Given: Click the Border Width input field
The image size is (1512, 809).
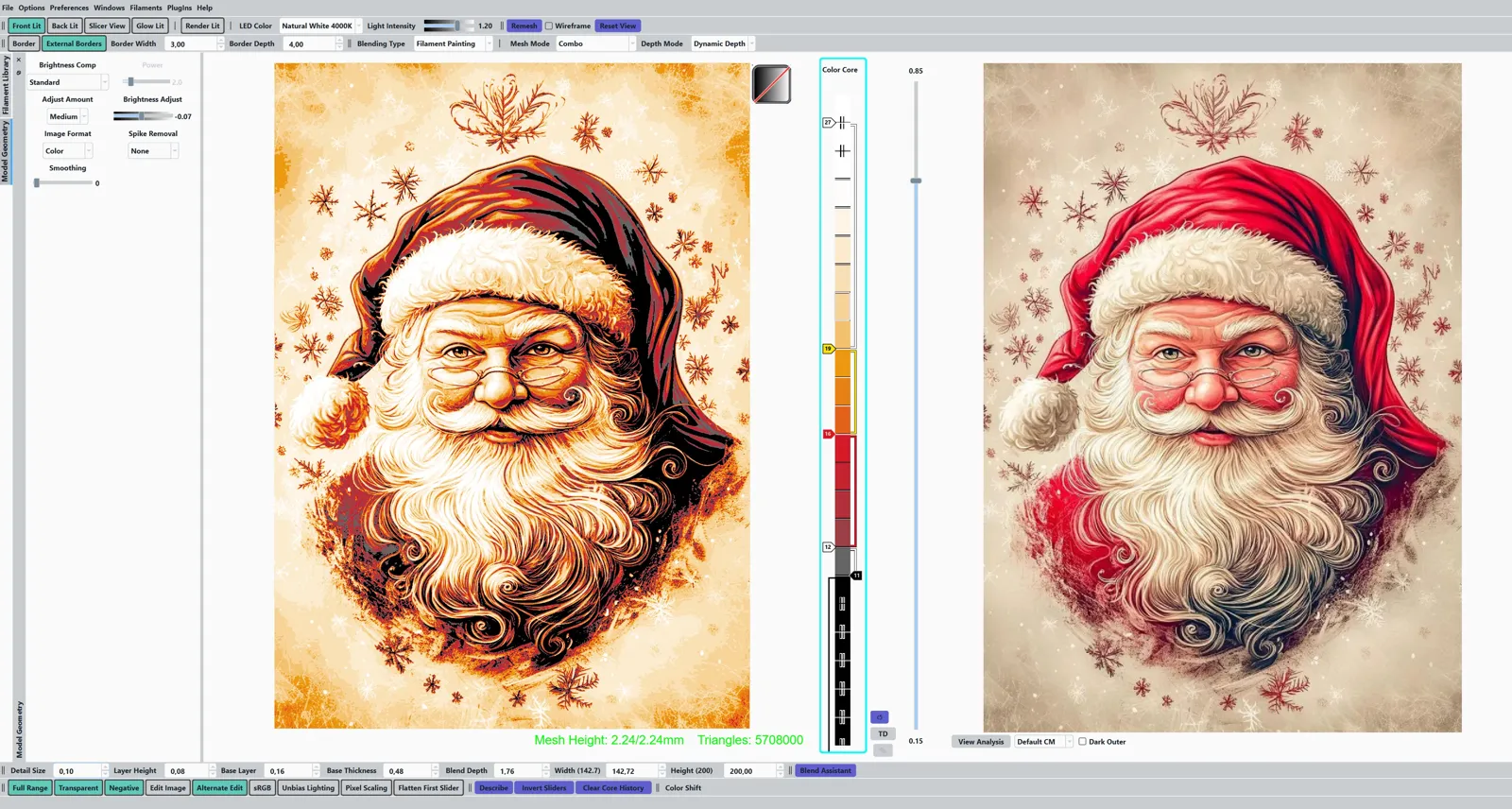Looking at the screenshot, I should coord(195,43).
